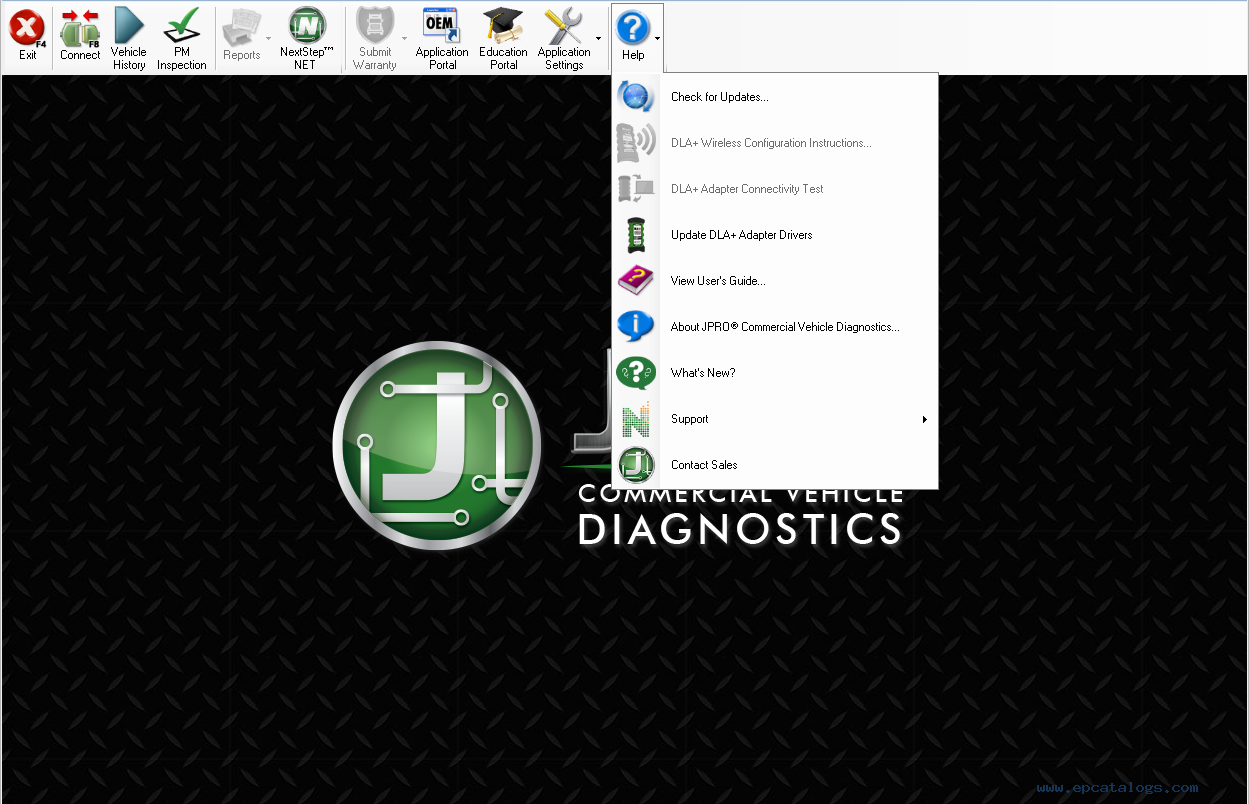1249x804 pixels.
Task: Click the purple book User's Guide icon
Action: click(x=636, y=281)
